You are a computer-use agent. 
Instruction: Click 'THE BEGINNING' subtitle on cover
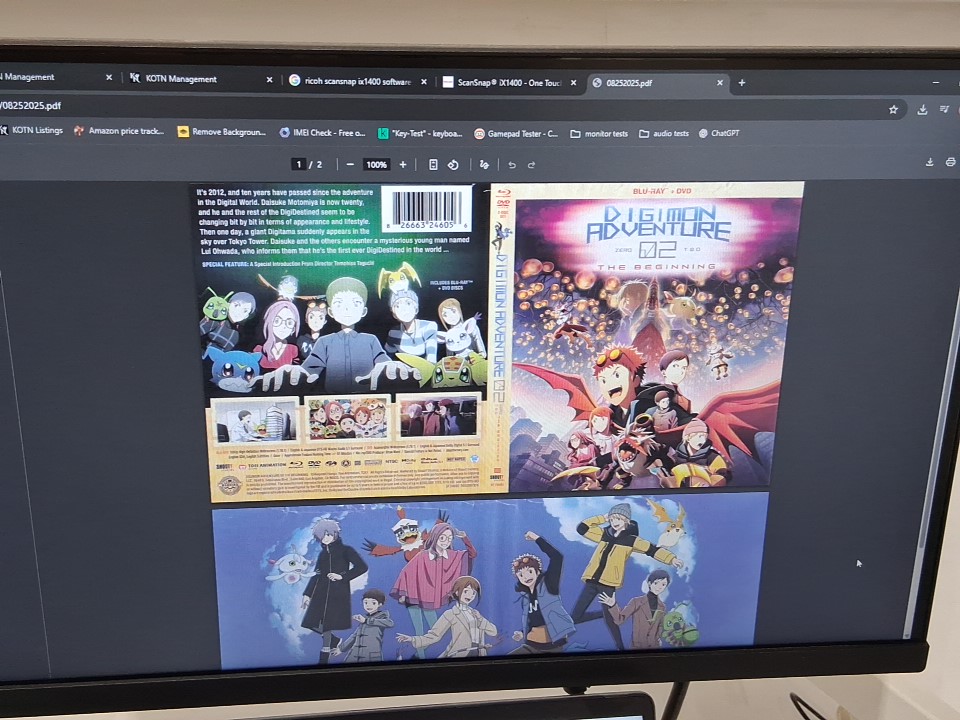[x=656, y=267]
